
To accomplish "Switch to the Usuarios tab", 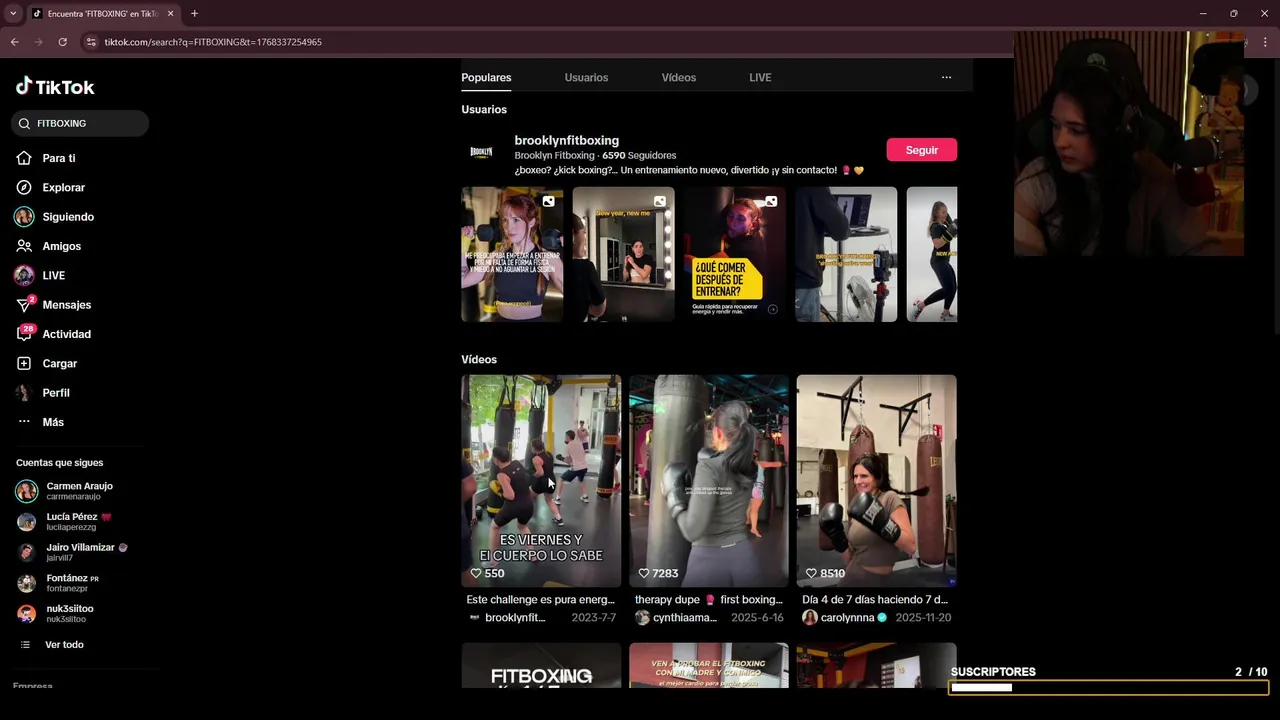I will coord(586,77).
